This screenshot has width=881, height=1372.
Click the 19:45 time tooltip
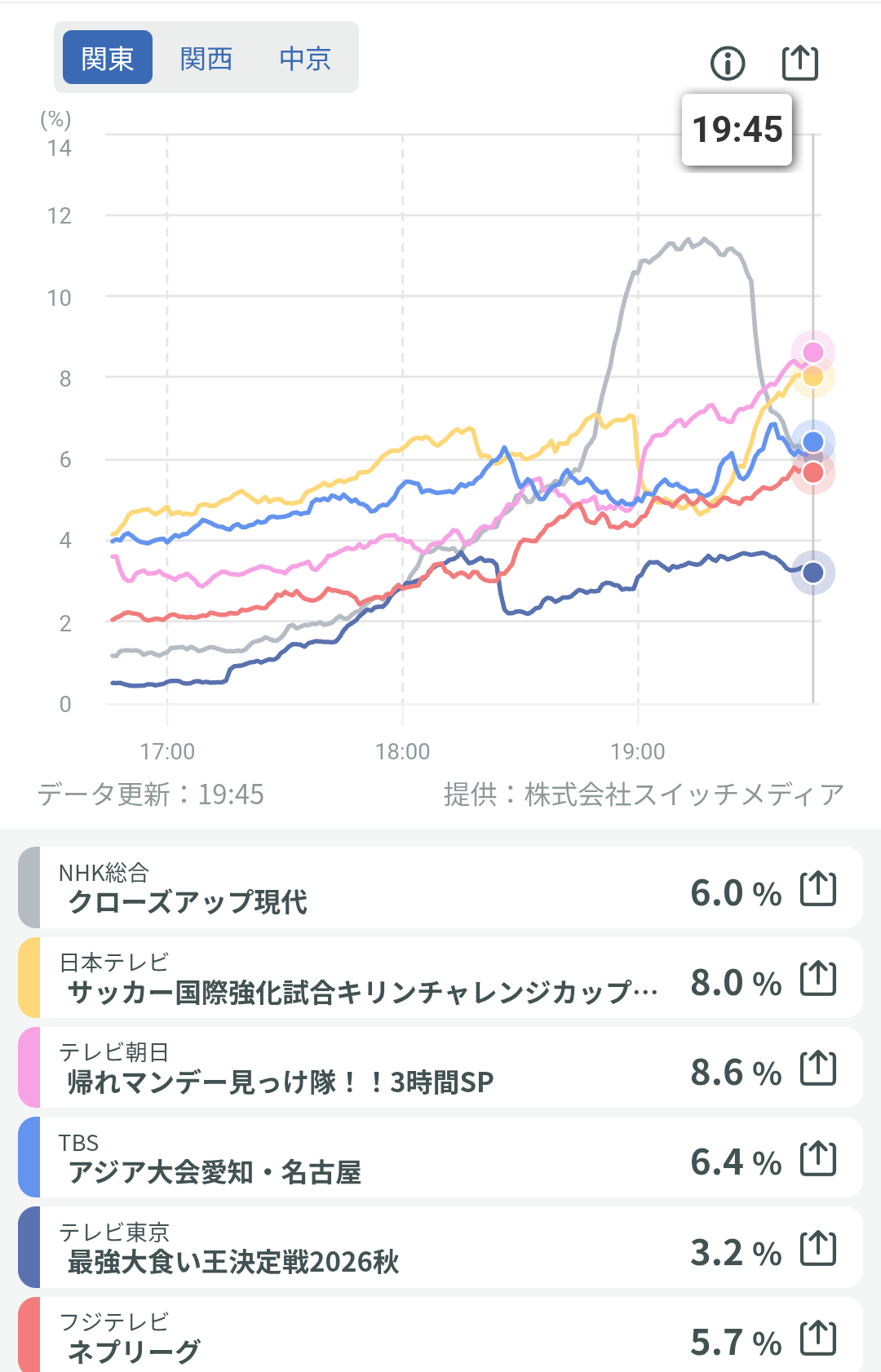tap(737, 130)
